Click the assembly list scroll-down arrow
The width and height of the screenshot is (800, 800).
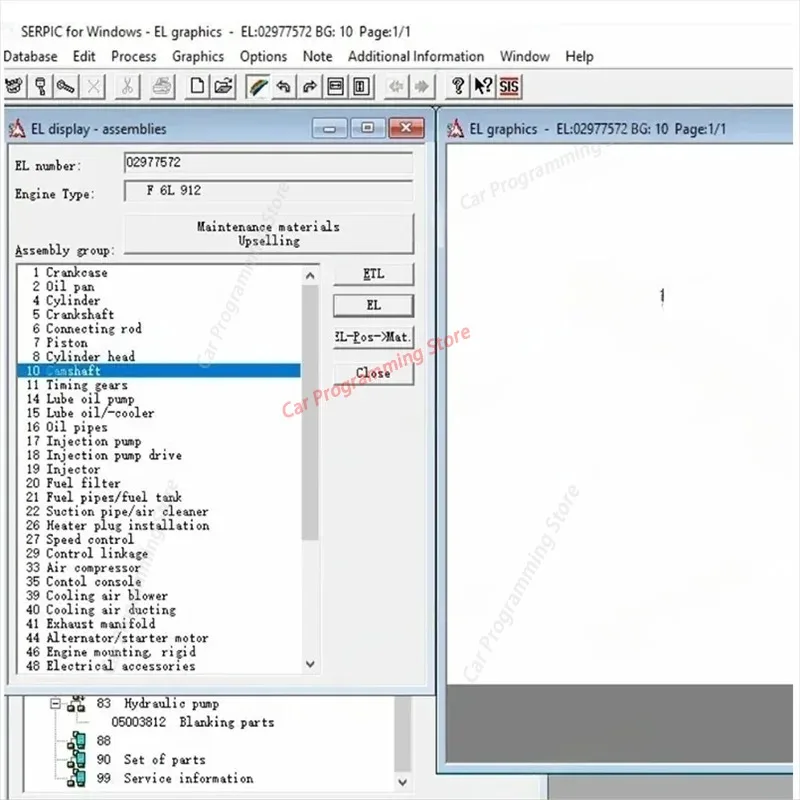coord(310,664)
